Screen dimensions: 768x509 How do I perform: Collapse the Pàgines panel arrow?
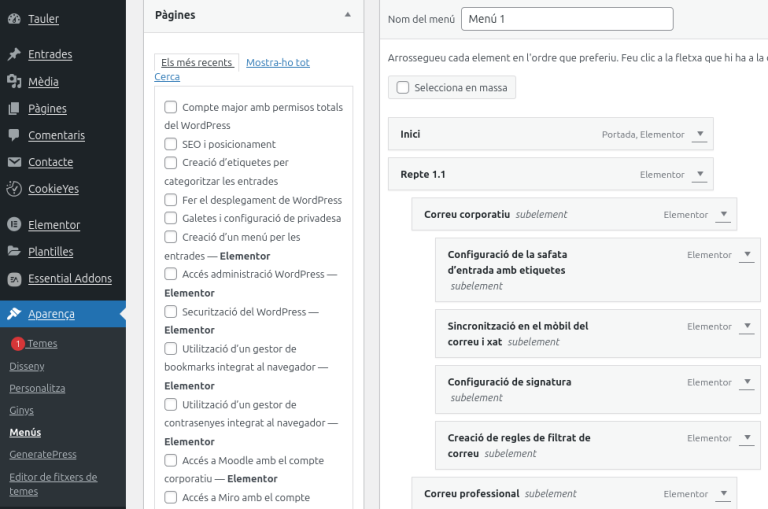pos(347,15)
